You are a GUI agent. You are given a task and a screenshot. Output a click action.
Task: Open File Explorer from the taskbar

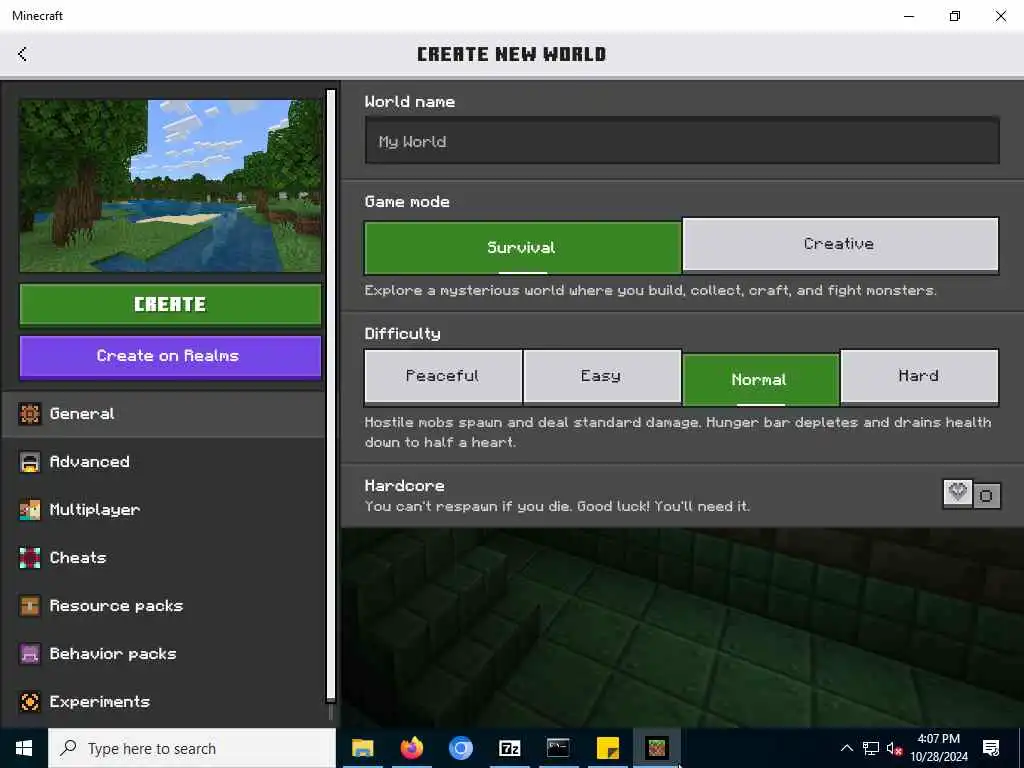click(362, 748)
